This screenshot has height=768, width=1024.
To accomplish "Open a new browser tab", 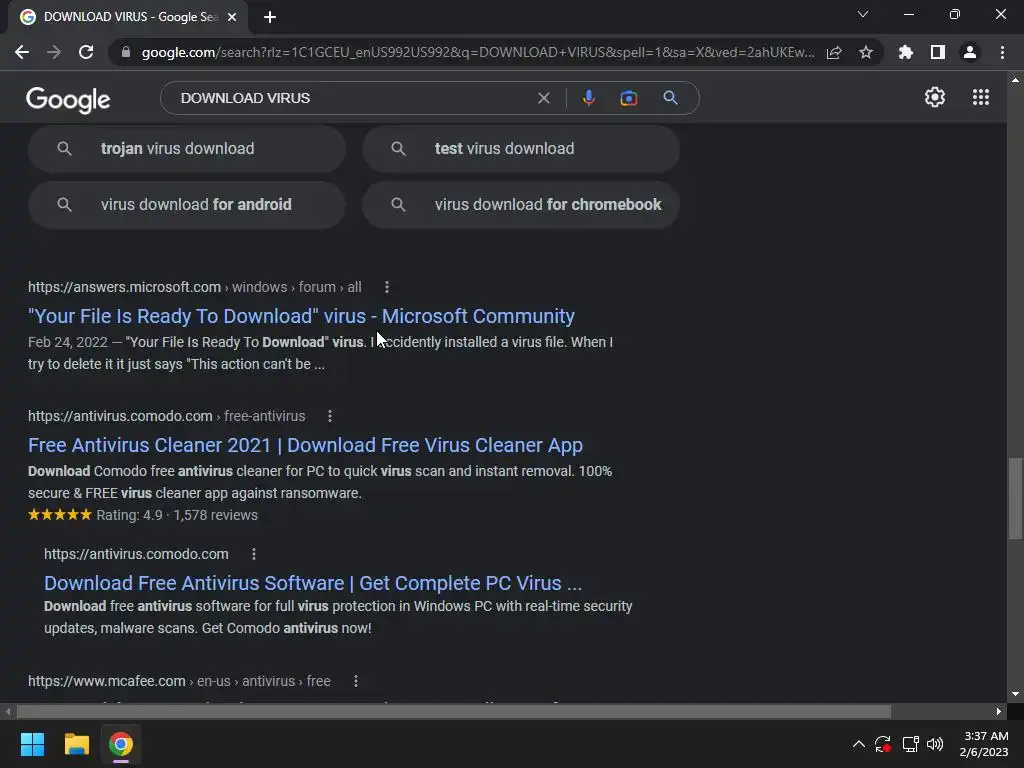I will click(x=270, y=17).
